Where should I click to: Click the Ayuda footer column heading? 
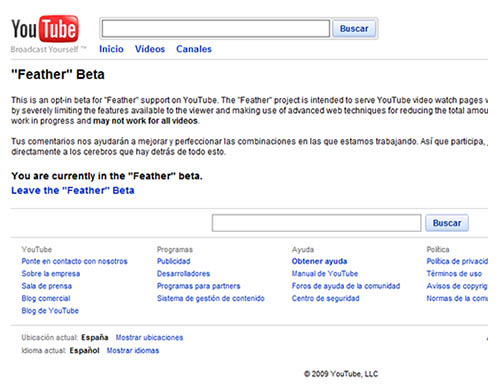(x=303, y=250)
